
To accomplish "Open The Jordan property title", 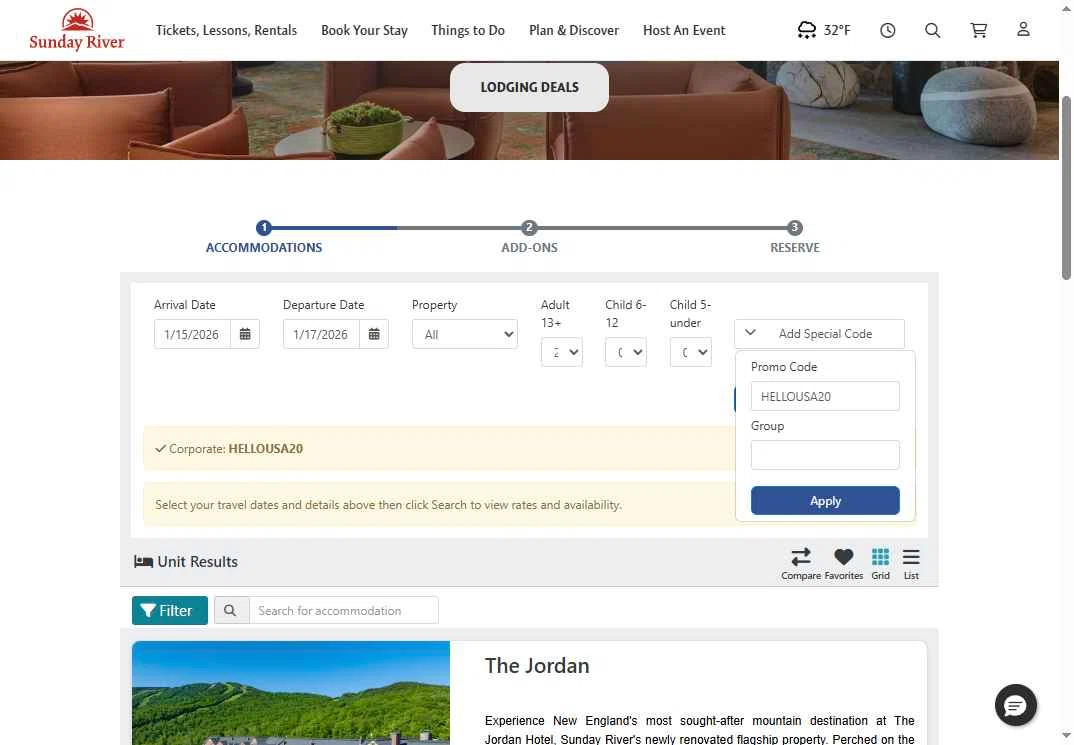I will [x=537, y=666].
